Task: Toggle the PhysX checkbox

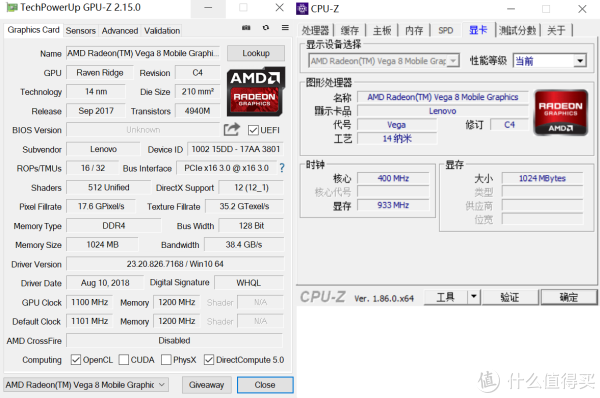Action: coord(166,360)
